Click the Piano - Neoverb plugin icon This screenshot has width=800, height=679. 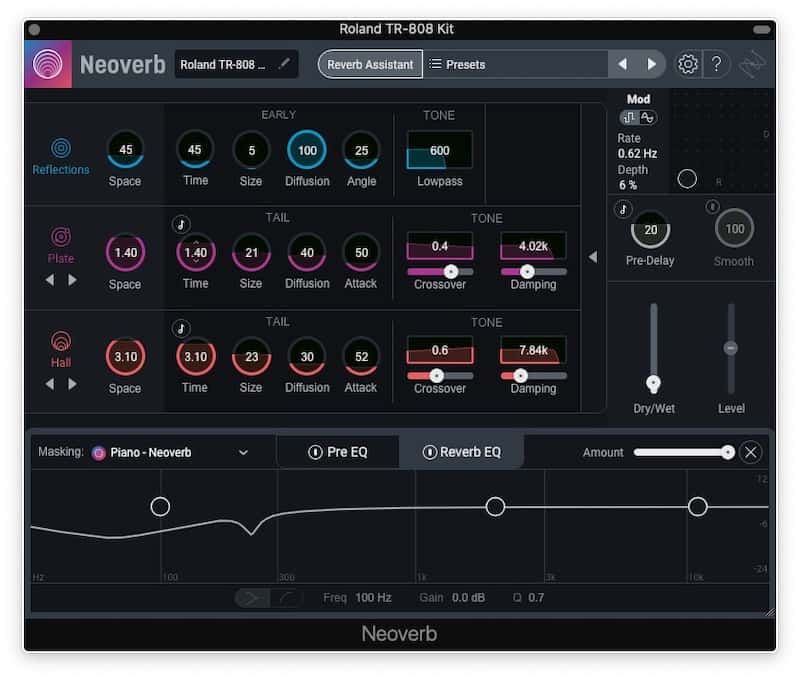[98, 452]
